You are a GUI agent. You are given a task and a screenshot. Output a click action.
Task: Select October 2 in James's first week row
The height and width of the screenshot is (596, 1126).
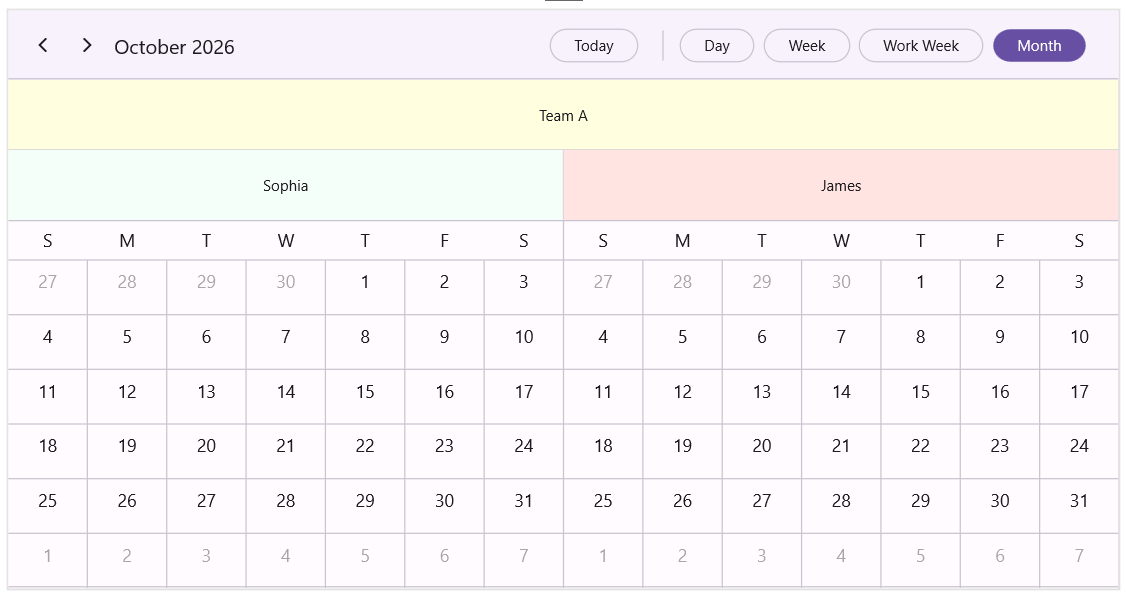click(x=1000, y=287)
